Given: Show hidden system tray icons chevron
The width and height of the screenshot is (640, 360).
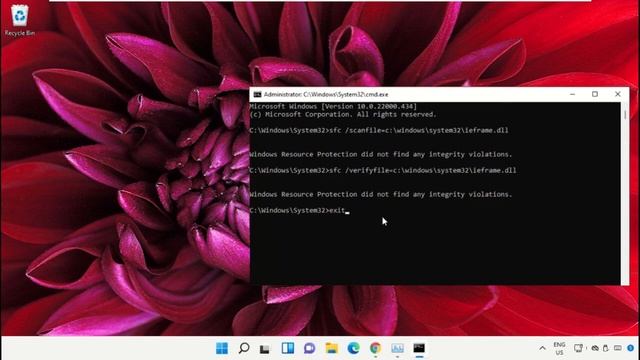Looking at the screenshot, I should click(542, 348).
